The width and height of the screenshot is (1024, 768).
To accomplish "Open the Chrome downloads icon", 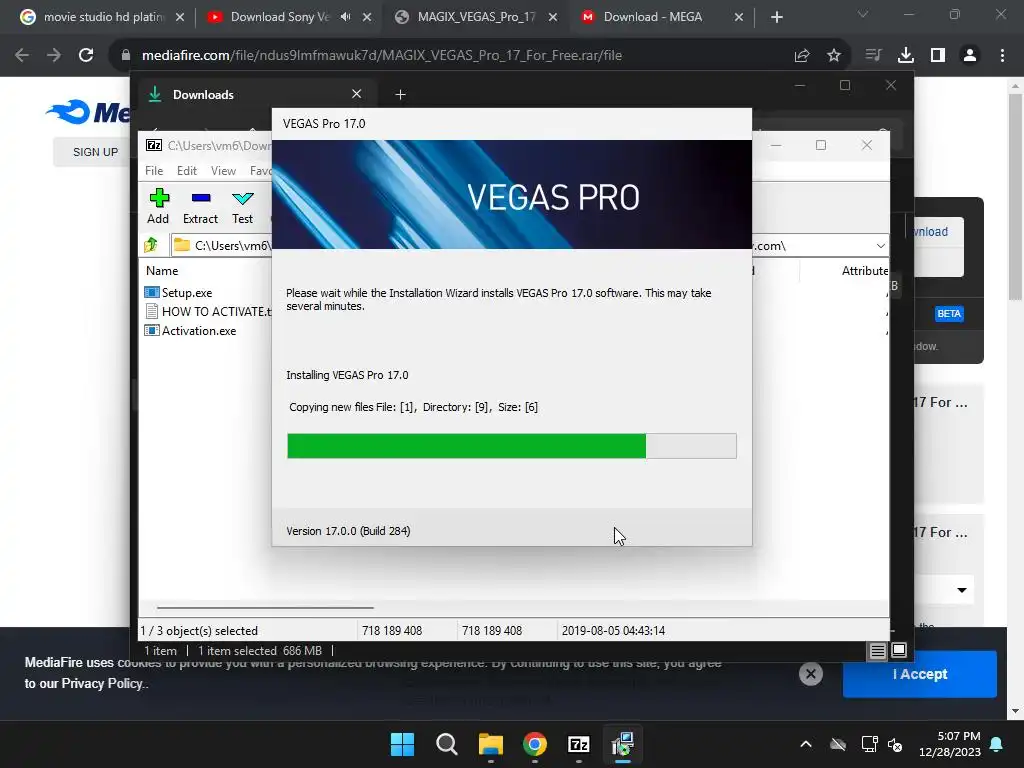I will tap(906, 56).
